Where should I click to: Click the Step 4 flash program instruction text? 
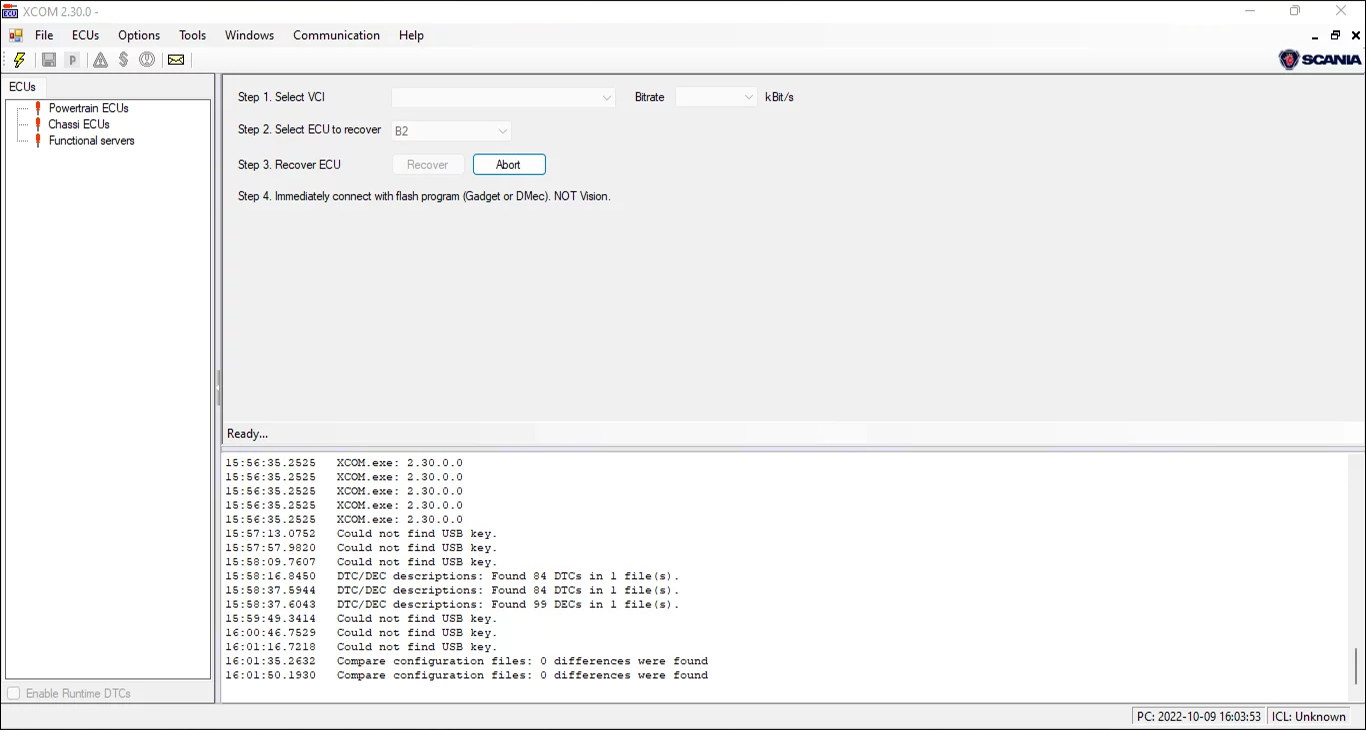point(424,196)
